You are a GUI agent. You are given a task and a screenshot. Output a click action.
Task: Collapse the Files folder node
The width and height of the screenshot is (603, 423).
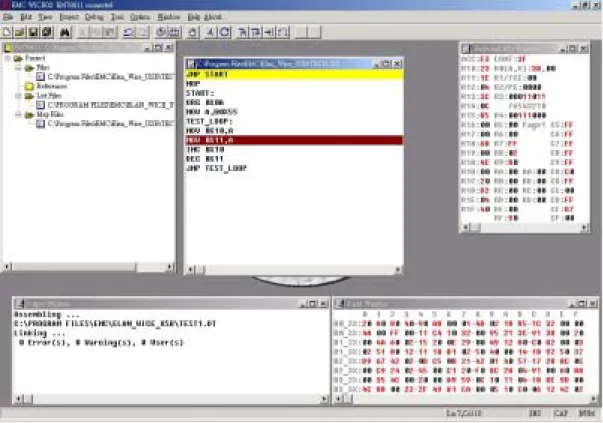(x=18, y=68)
